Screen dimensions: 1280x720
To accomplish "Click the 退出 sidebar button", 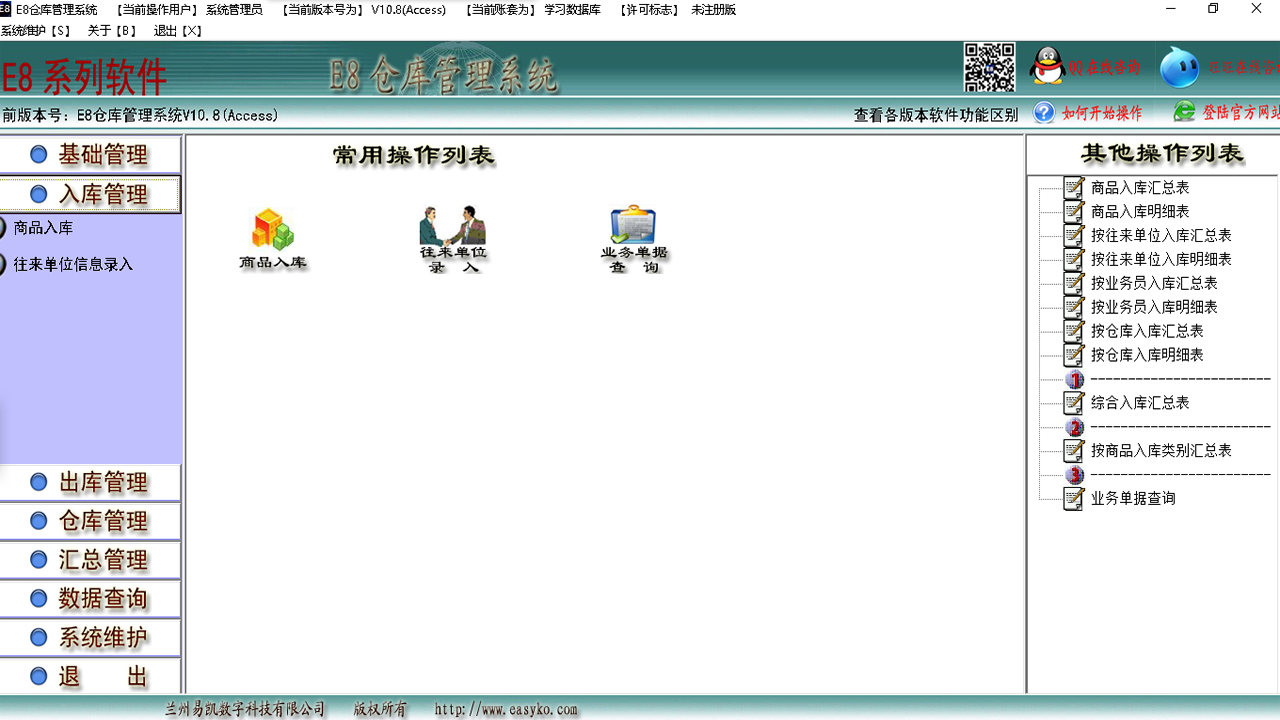I will (90, 676).
